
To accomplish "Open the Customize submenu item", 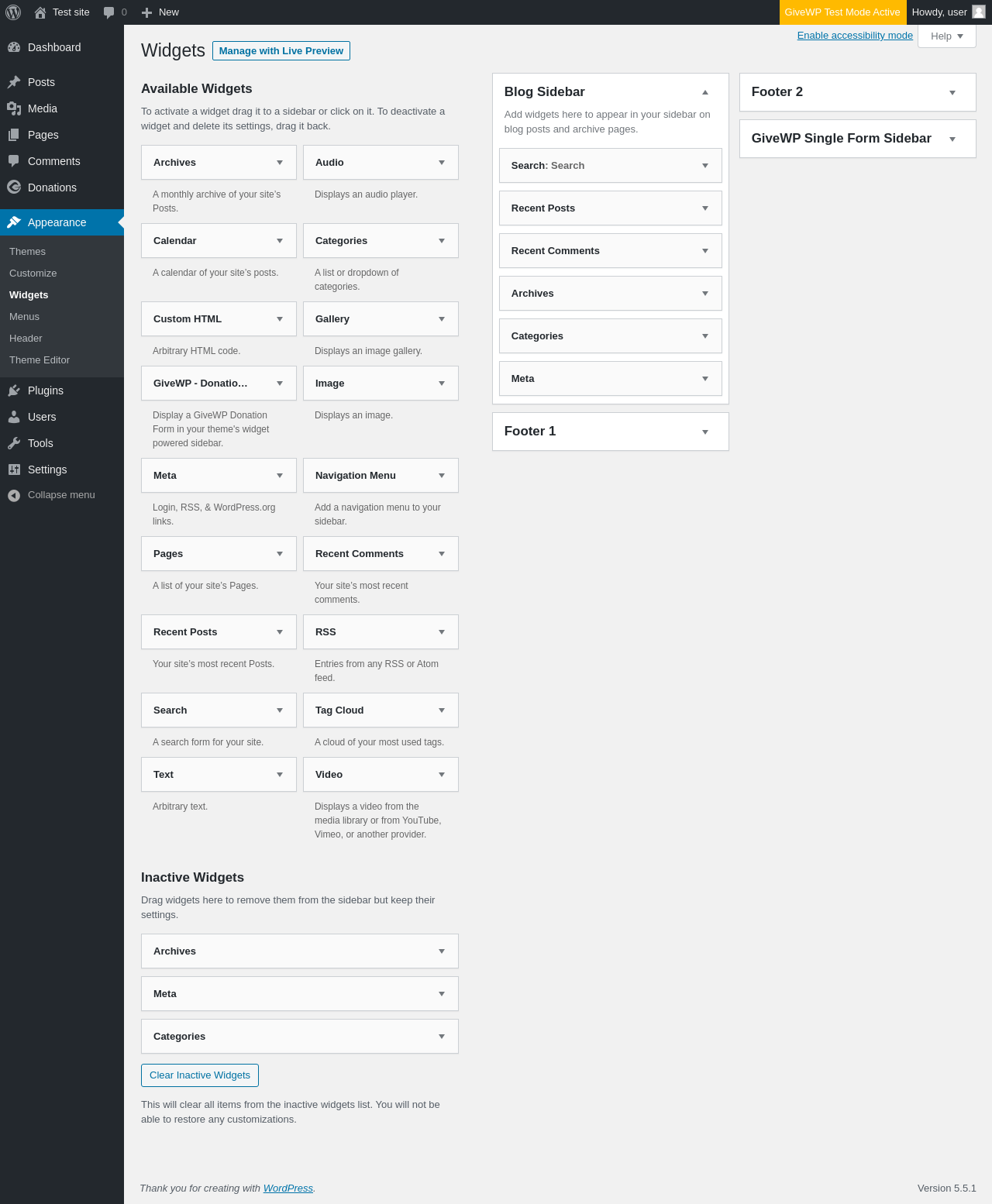I will pos(62,273).
